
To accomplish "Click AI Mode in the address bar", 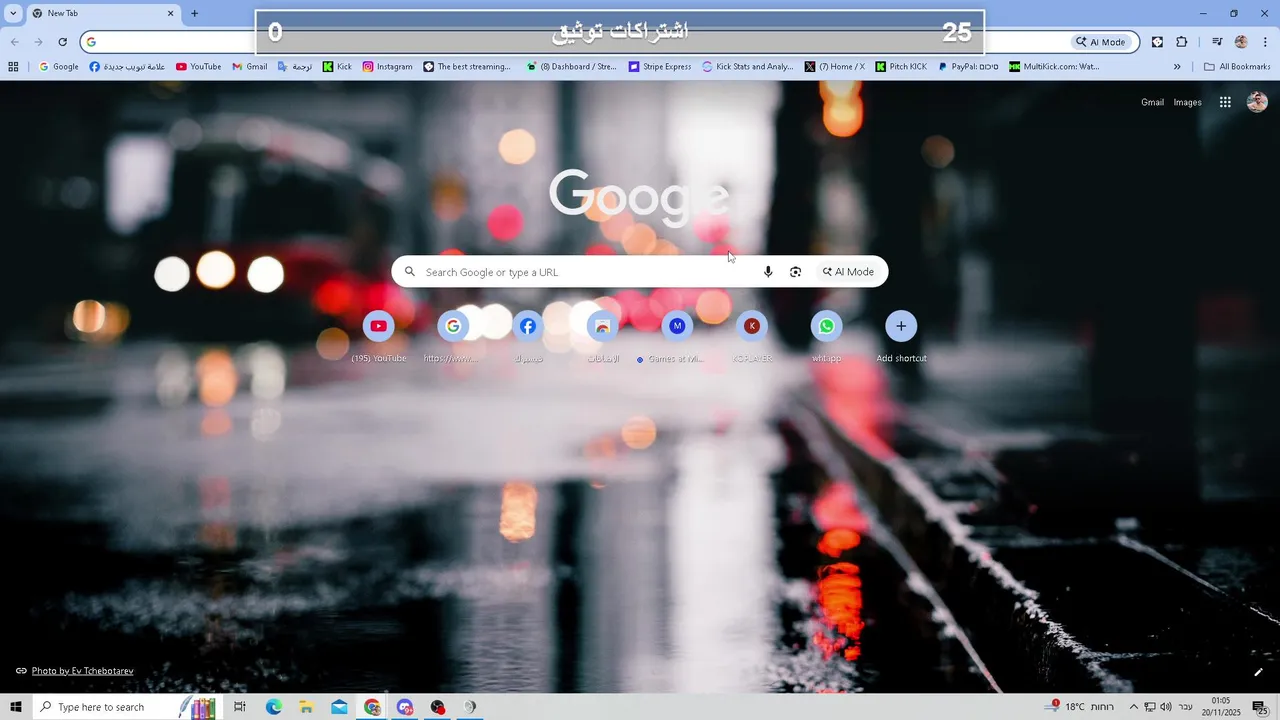I will [x=1101, y=42].
